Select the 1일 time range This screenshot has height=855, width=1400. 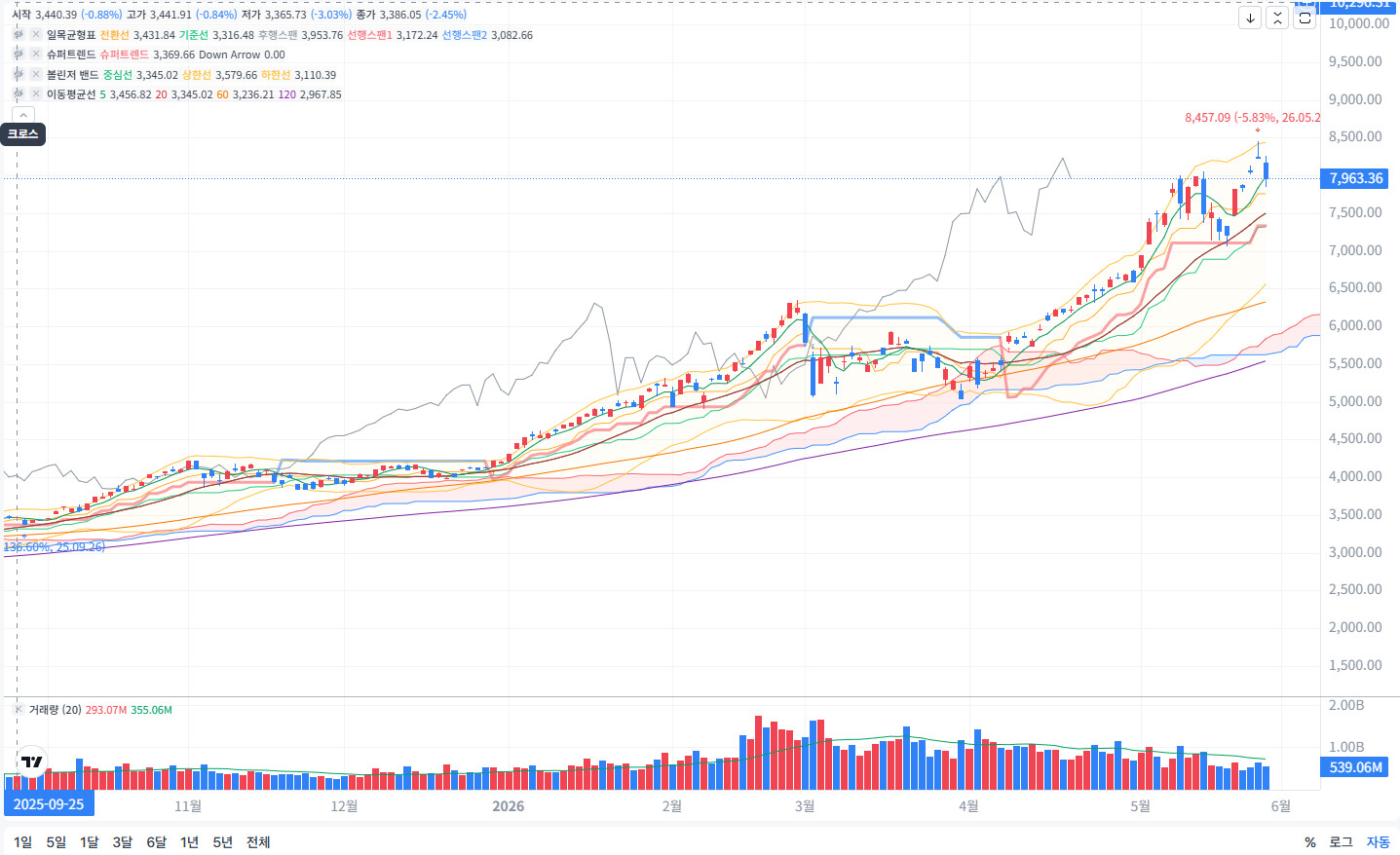click(x=22, y=842)
